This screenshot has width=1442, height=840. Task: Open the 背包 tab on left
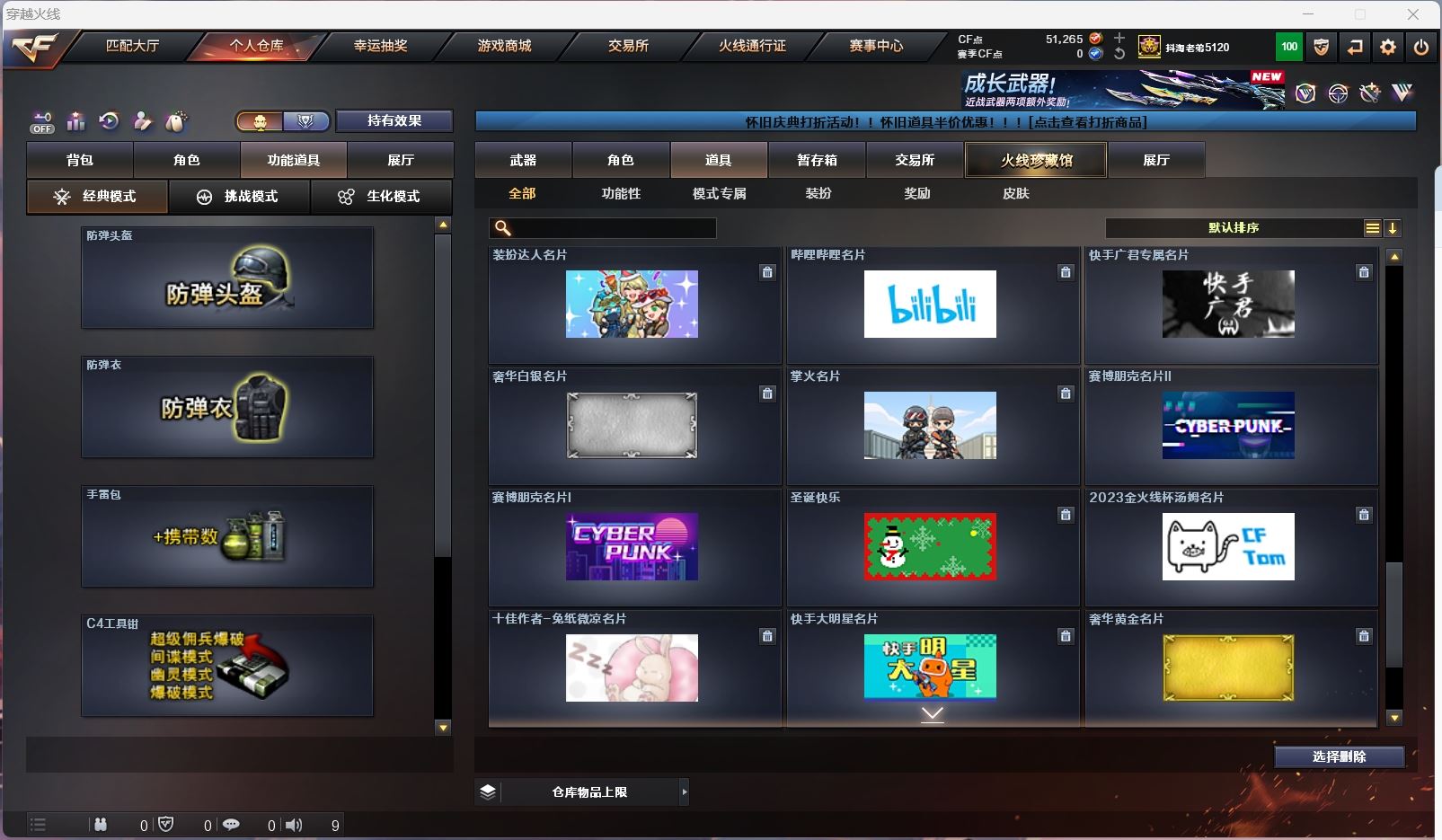(x=80, y=160)
